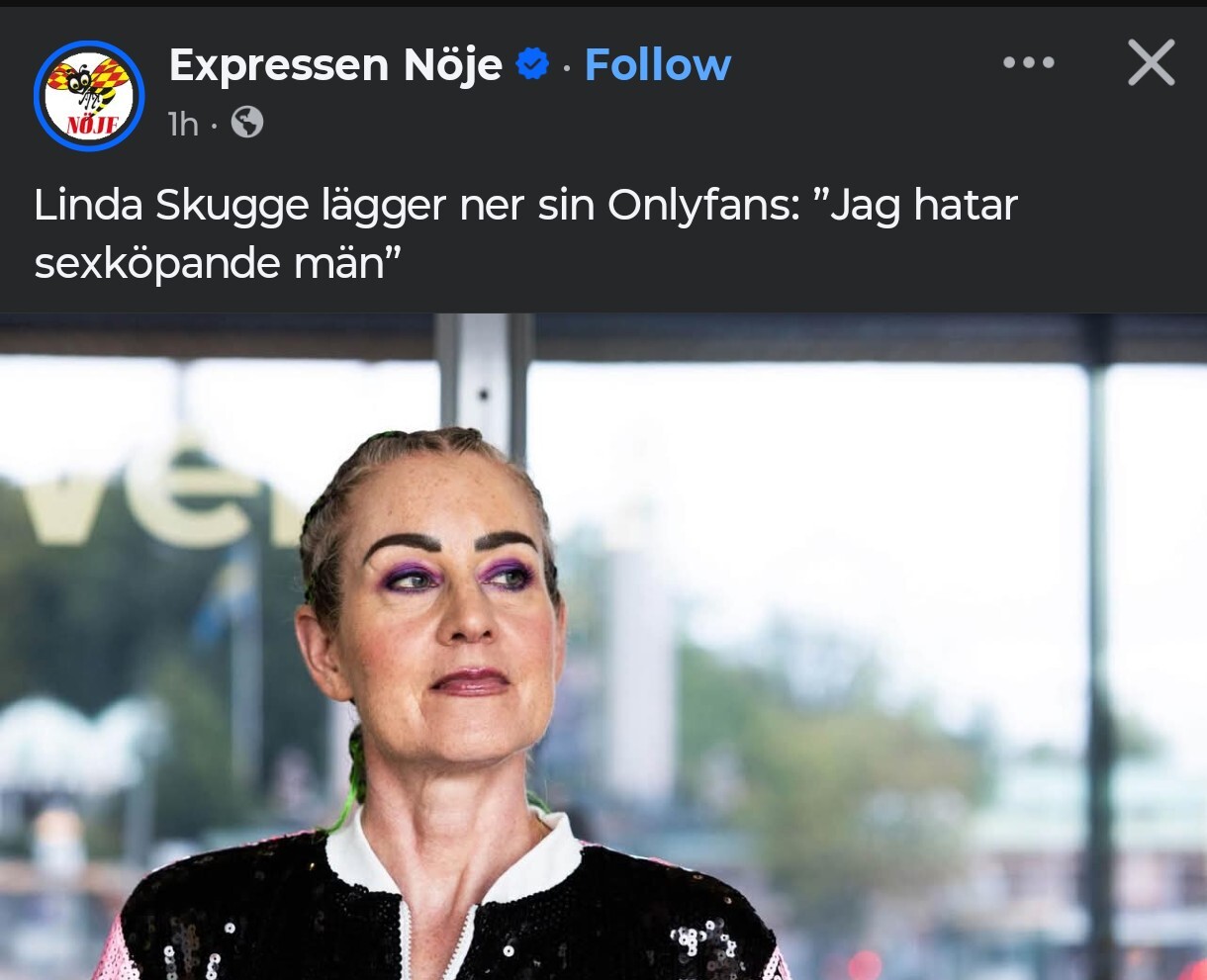View audience info via the globe icon

(247, 123)
